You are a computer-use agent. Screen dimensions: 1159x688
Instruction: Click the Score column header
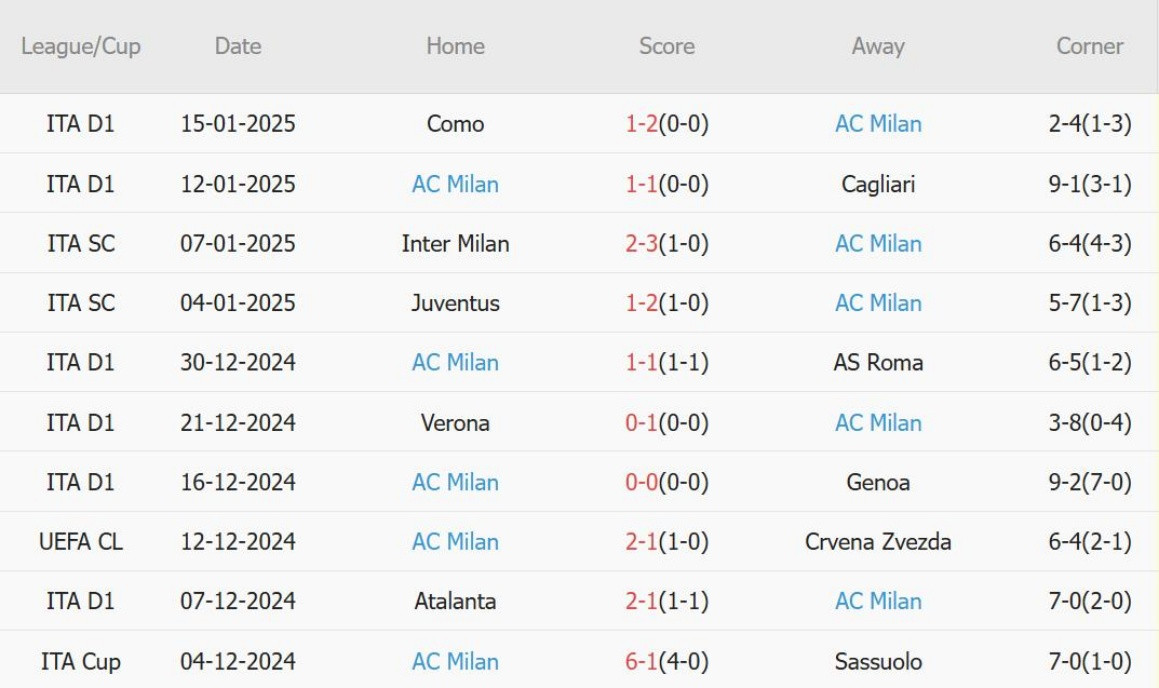667,46
